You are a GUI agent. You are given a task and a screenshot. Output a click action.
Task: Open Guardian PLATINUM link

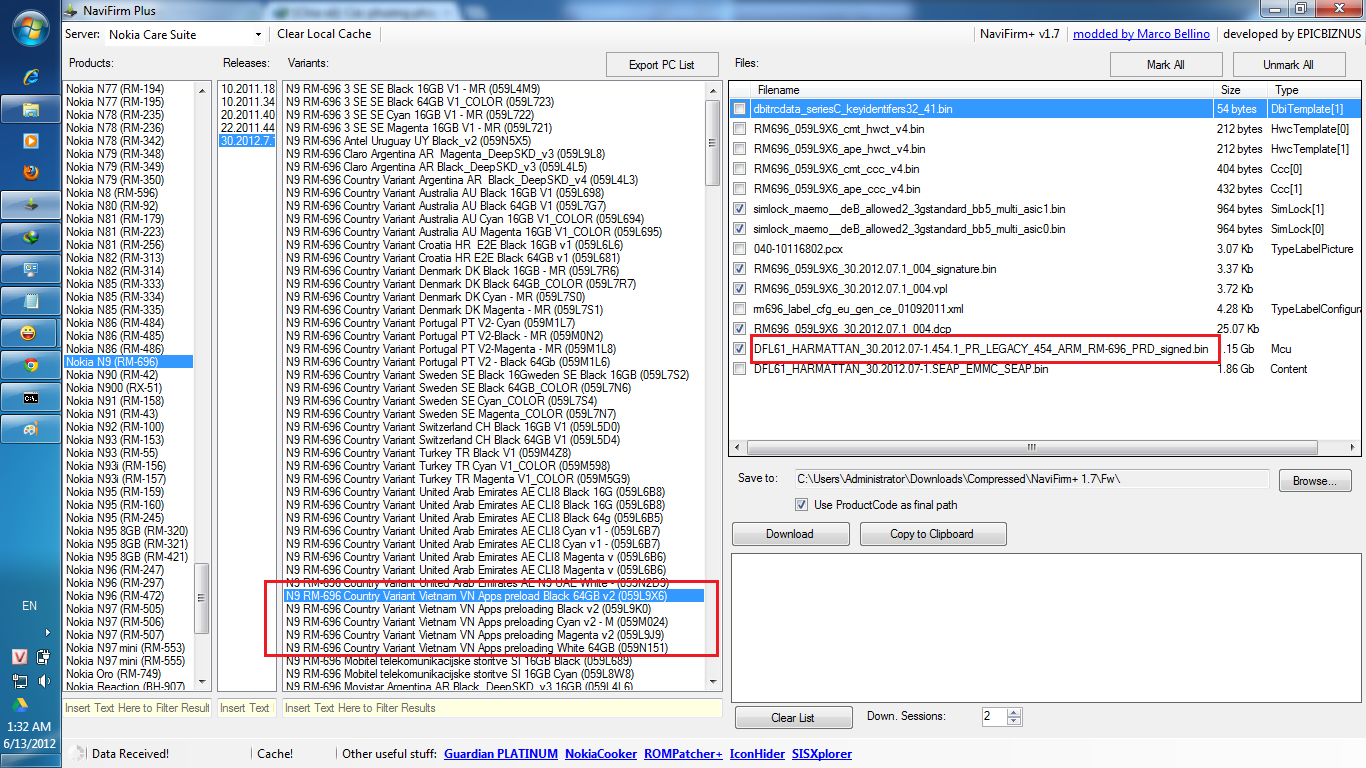pyautogui.click(x=499, y=754)
